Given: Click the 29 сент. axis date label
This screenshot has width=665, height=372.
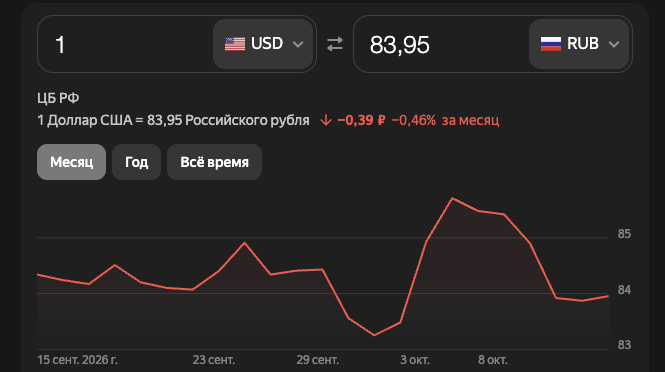Looking at the screenshot, I should click(318, 360).
